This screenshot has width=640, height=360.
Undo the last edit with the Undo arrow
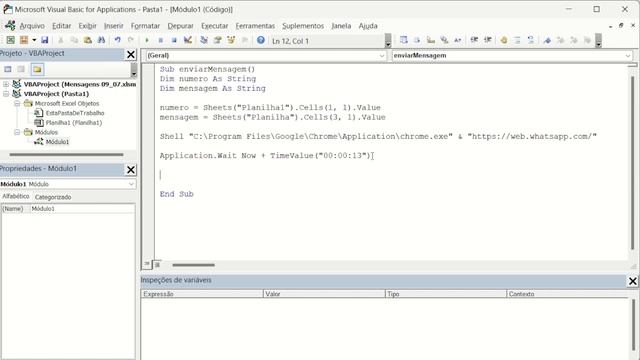pyautogui.click(x=118, y=40)
